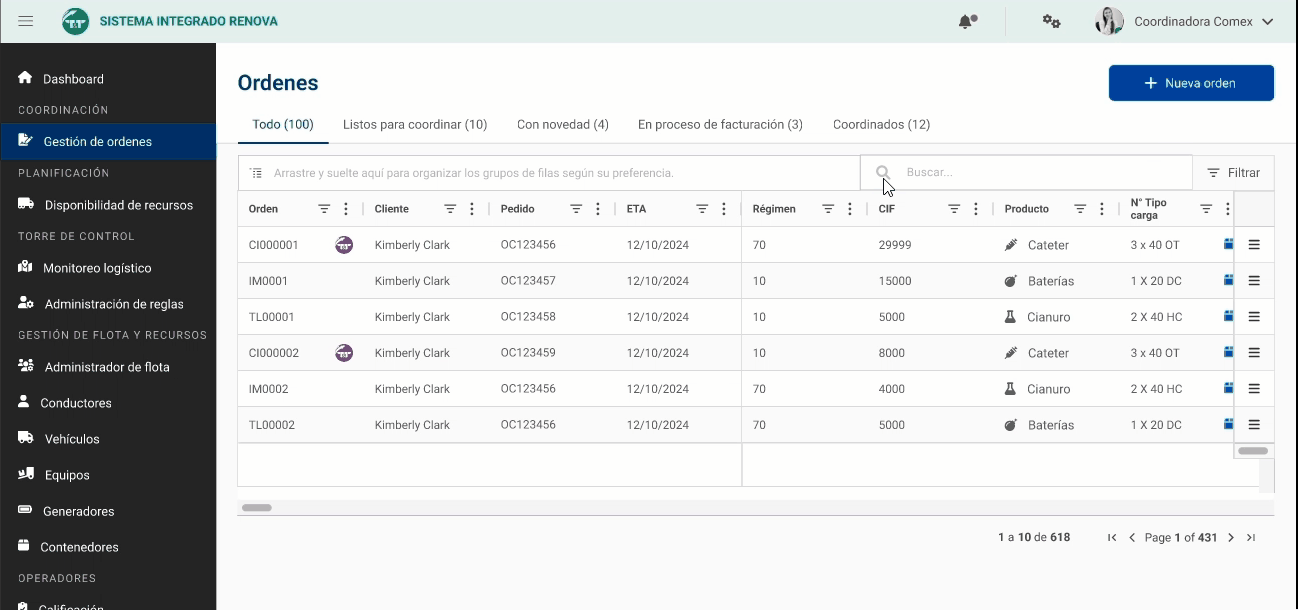
Task: Click pedido cell OC123457
Action: (x=528, y=281)
